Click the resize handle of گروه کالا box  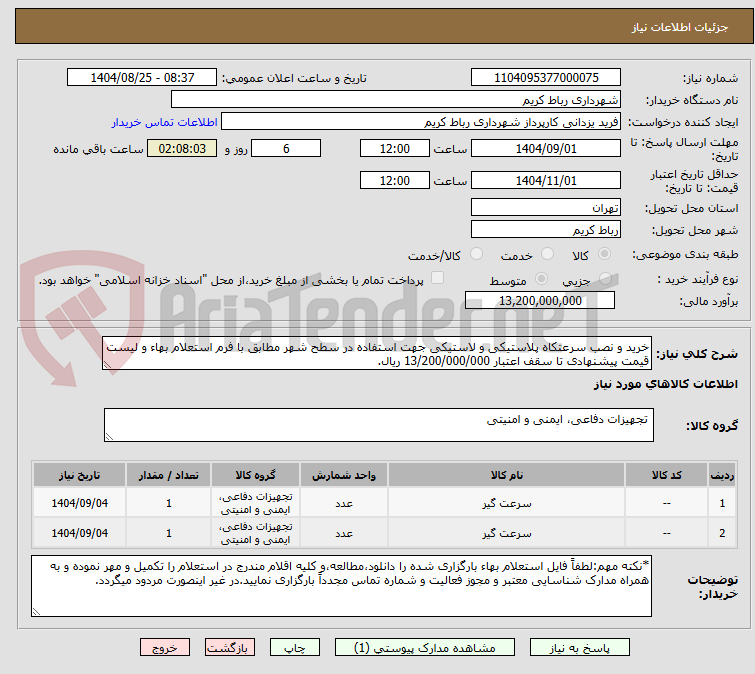click(x=109, y=437)
